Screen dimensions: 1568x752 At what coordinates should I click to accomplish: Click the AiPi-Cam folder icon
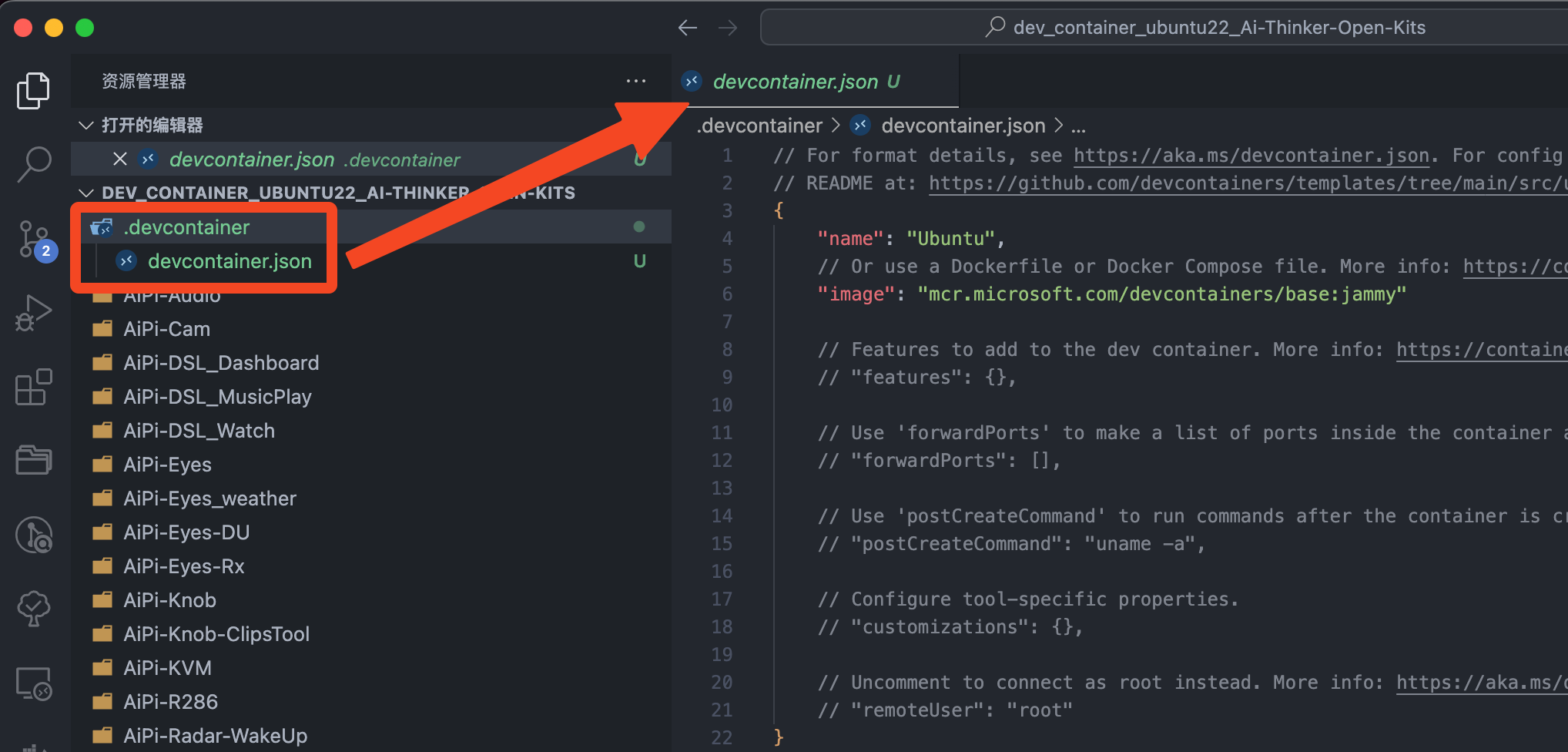102,329
